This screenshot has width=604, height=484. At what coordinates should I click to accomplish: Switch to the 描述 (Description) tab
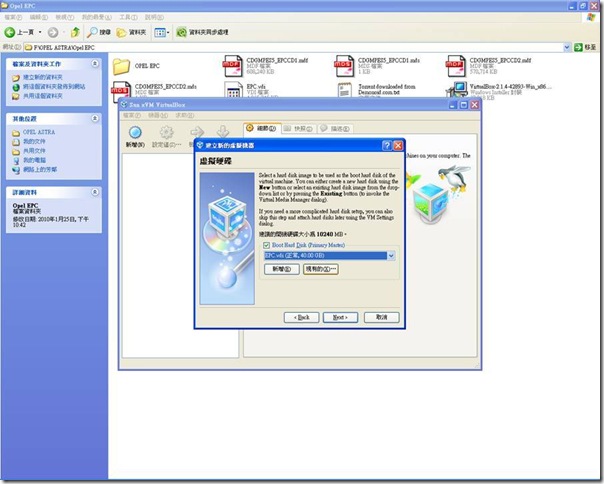[x=335, y=128]
